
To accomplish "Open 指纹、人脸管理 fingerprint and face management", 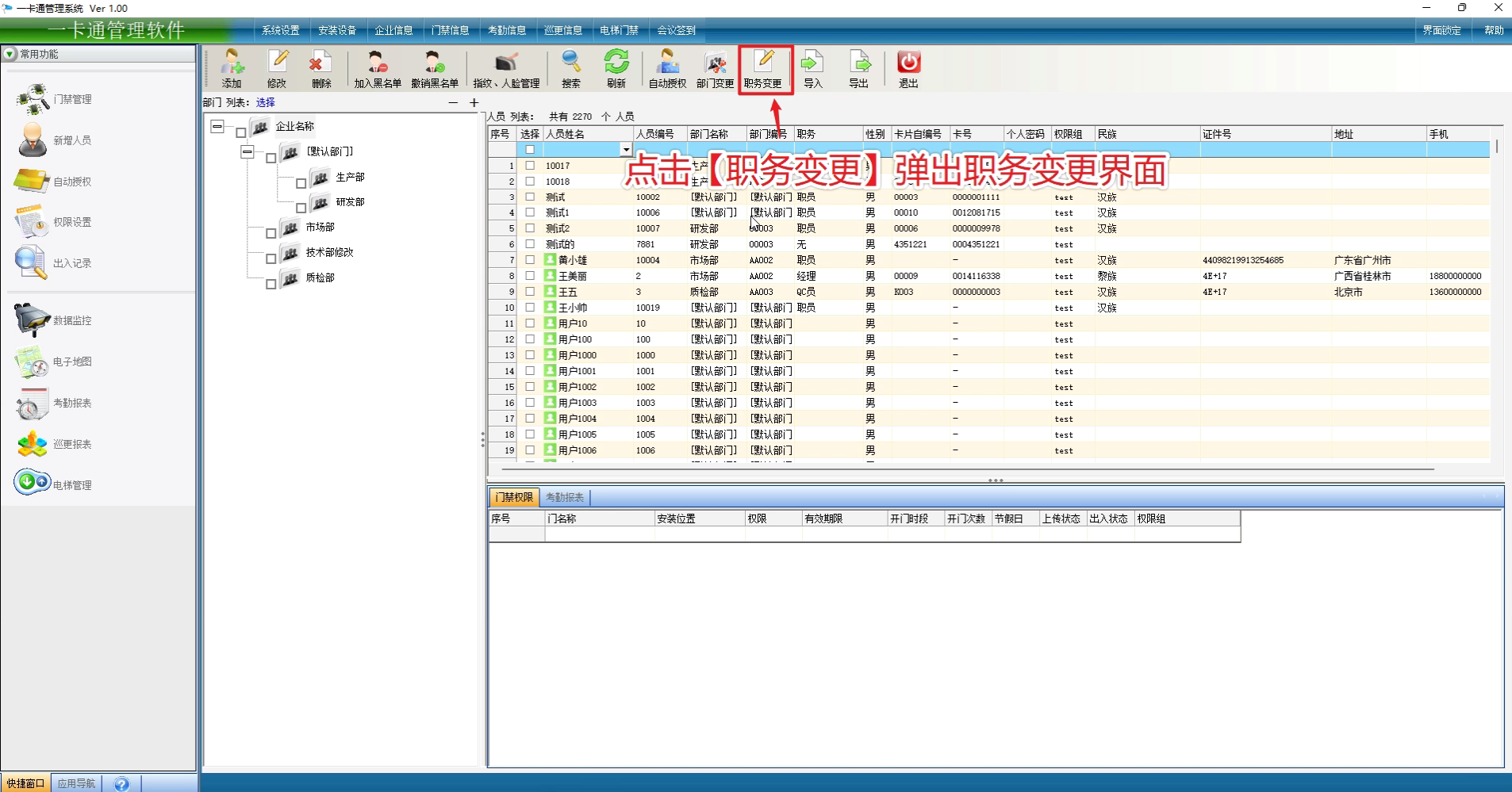I will coord(506,68).
